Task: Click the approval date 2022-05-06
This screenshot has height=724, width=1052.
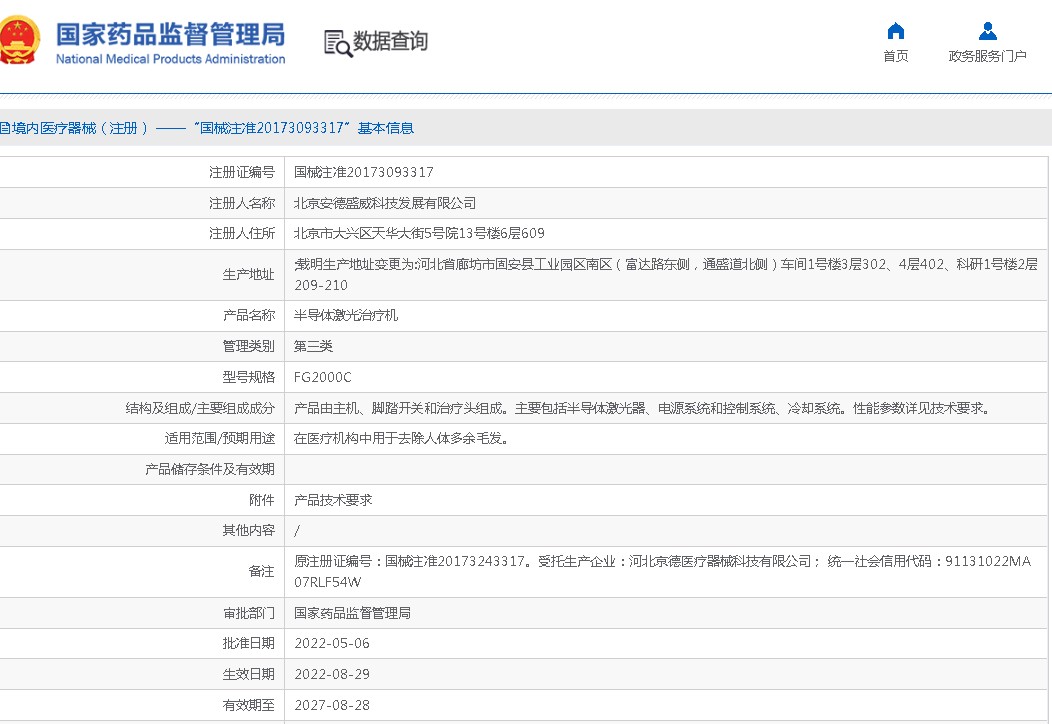Action: coord(332,643)
